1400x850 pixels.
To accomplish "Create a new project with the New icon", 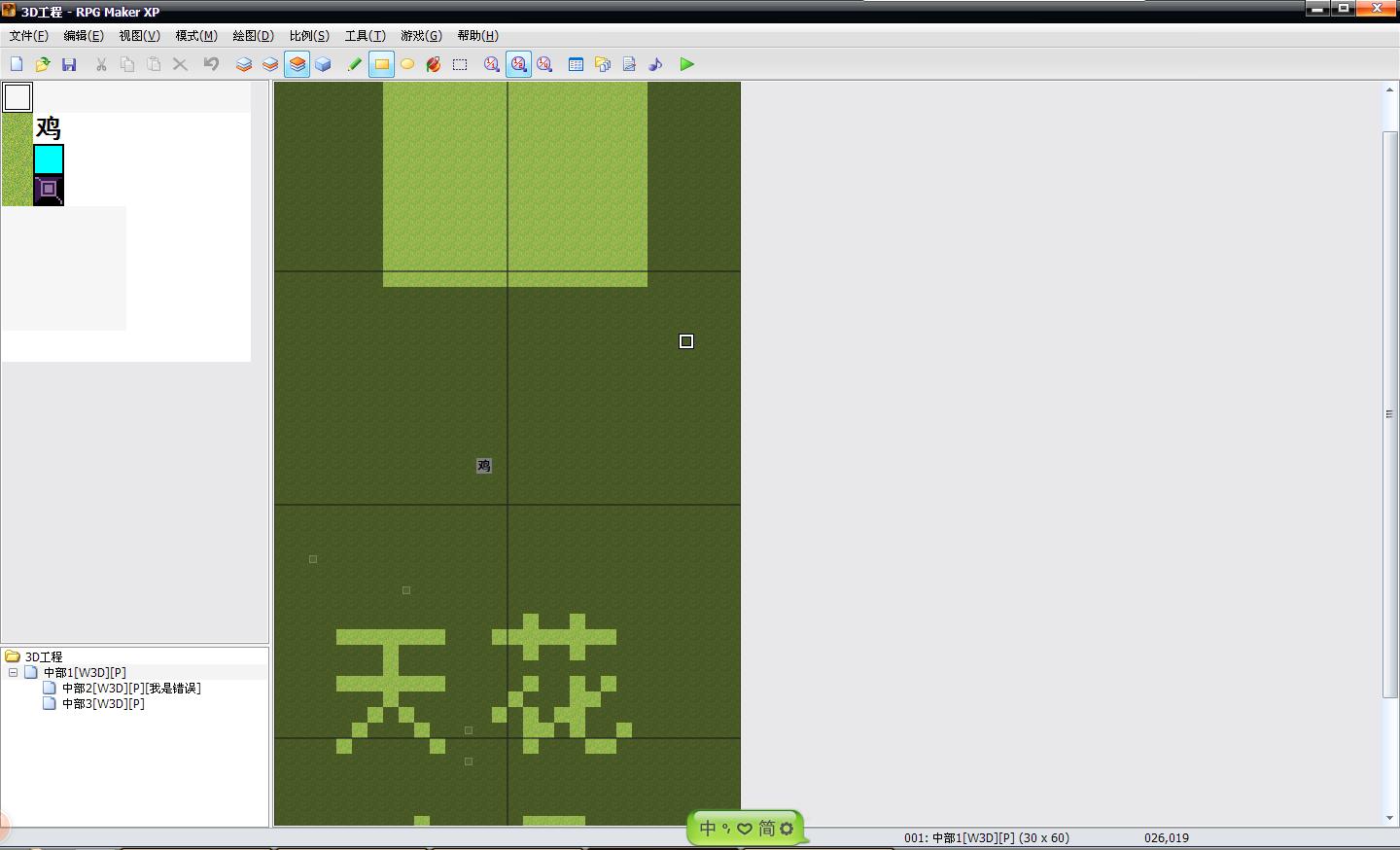I will pyautogui.click(x=17, y=64).
